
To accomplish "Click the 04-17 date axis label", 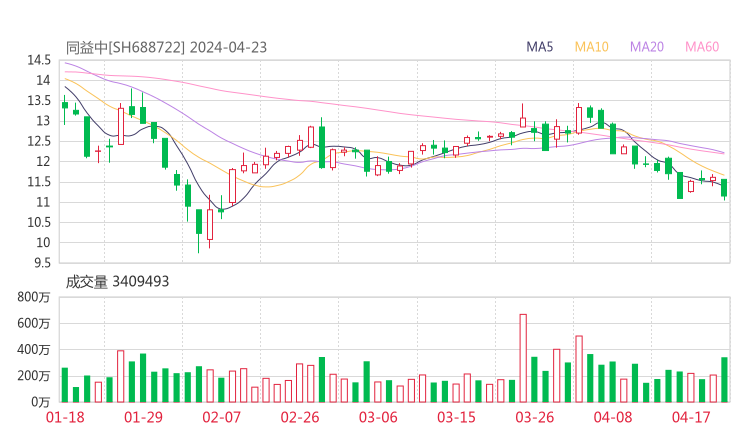I will (x=691, y=417).
